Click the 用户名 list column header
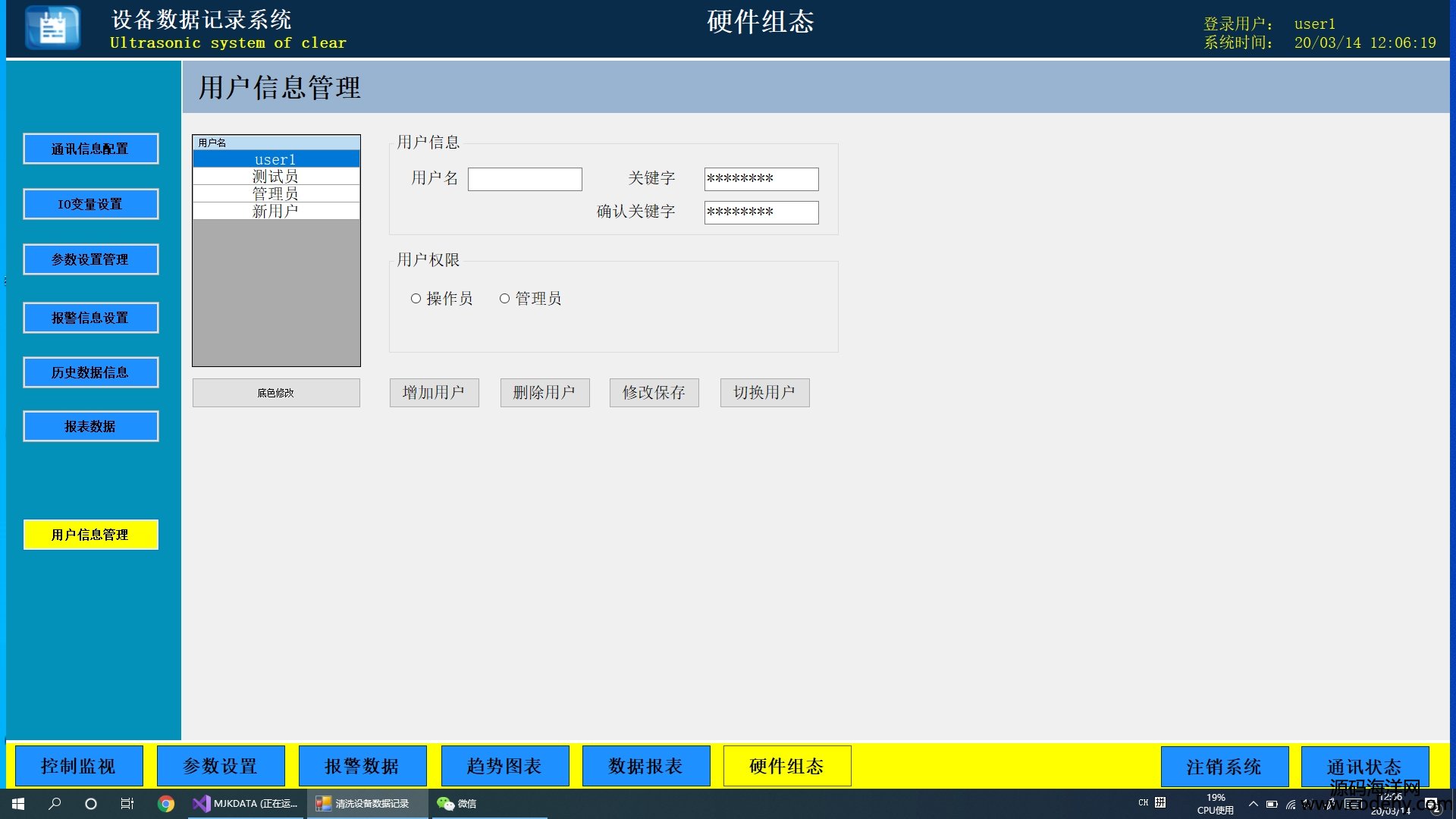The height and width of the screenshot is (819, 1456). point(276,143)
